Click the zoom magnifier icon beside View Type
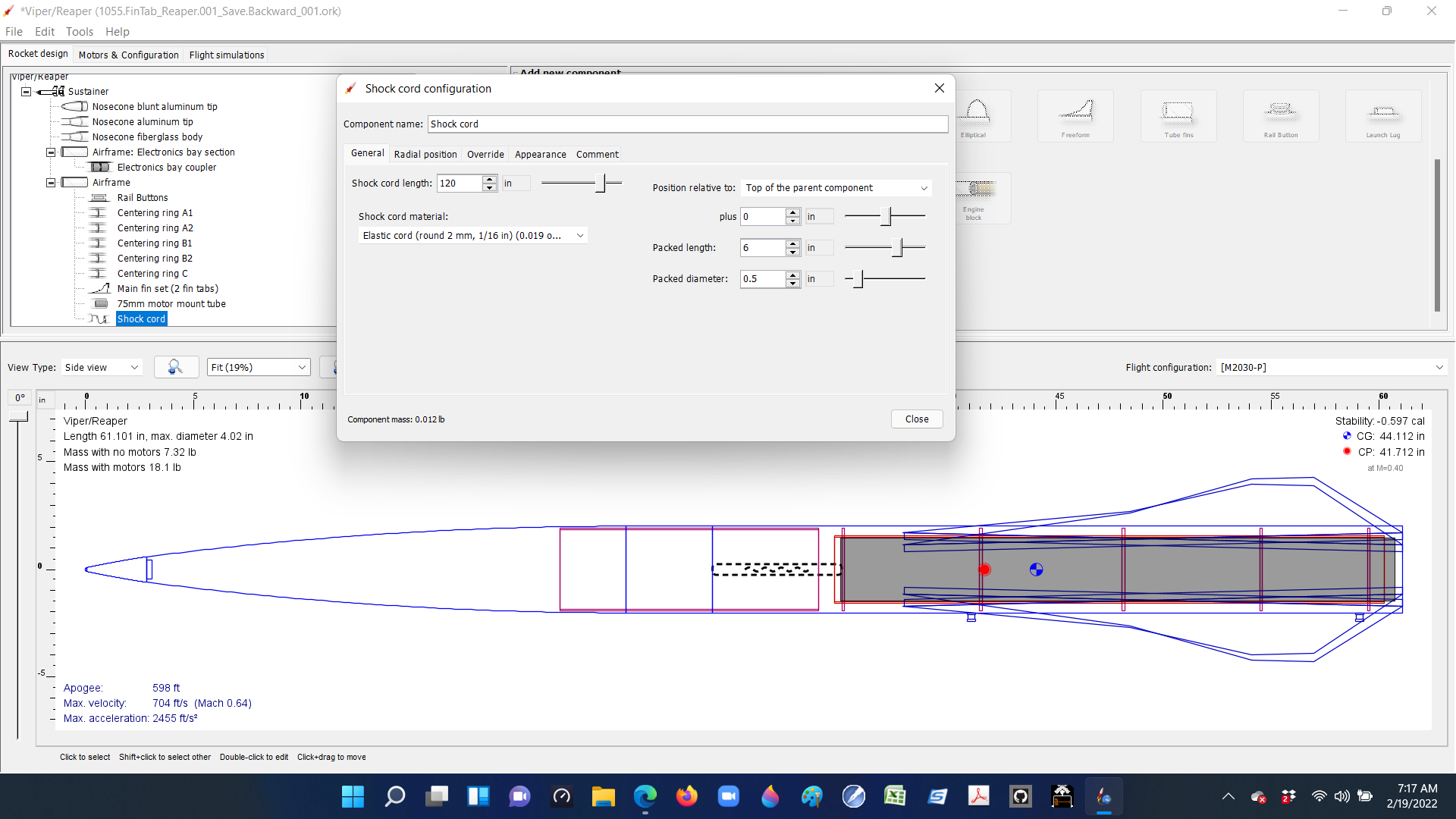The height and width of the screenshot is (819, 1456). [176, 367]
